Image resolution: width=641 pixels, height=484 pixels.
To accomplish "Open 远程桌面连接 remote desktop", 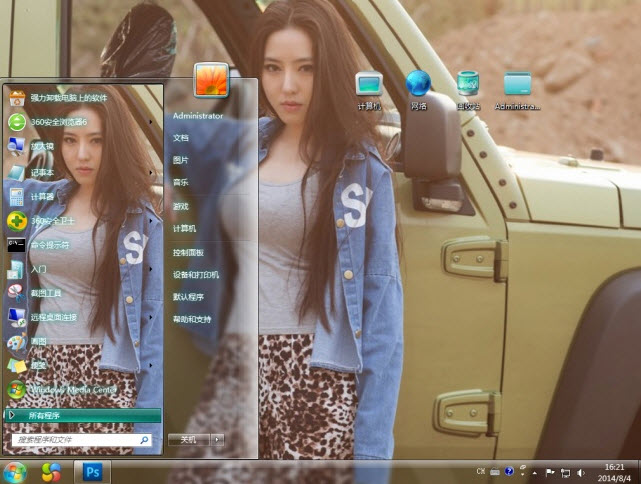I will pyautogui.click(x=53, y=317).
